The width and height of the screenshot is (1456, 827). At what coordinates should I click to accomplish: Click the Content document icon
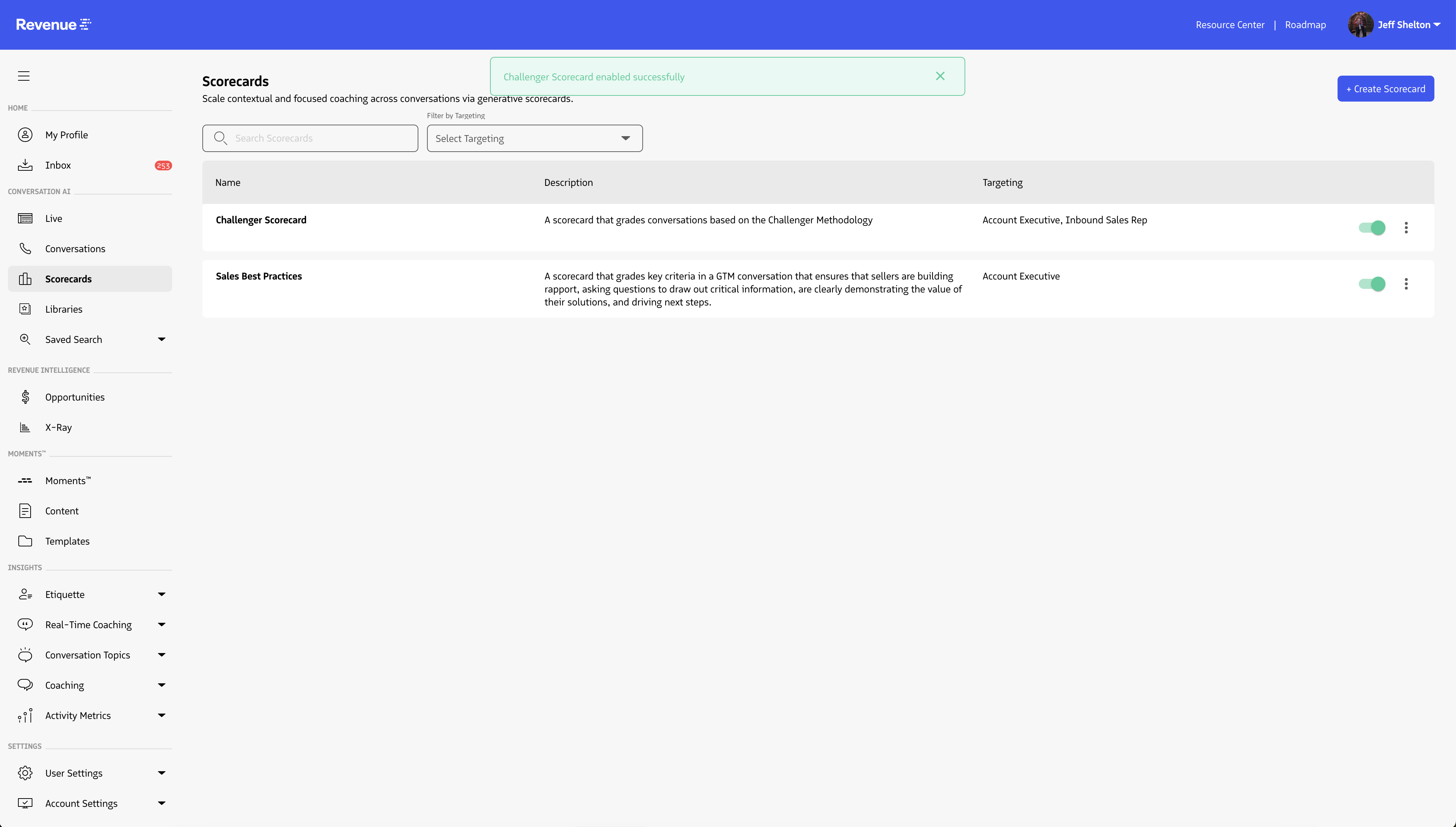pyautogui.click(x=25, y=511)
